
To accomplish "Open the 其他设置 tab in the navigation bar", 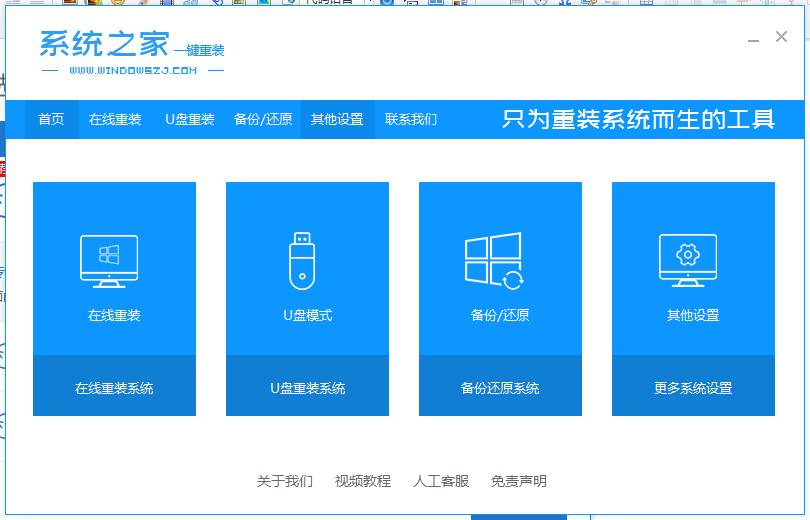I will click(337, 120).
